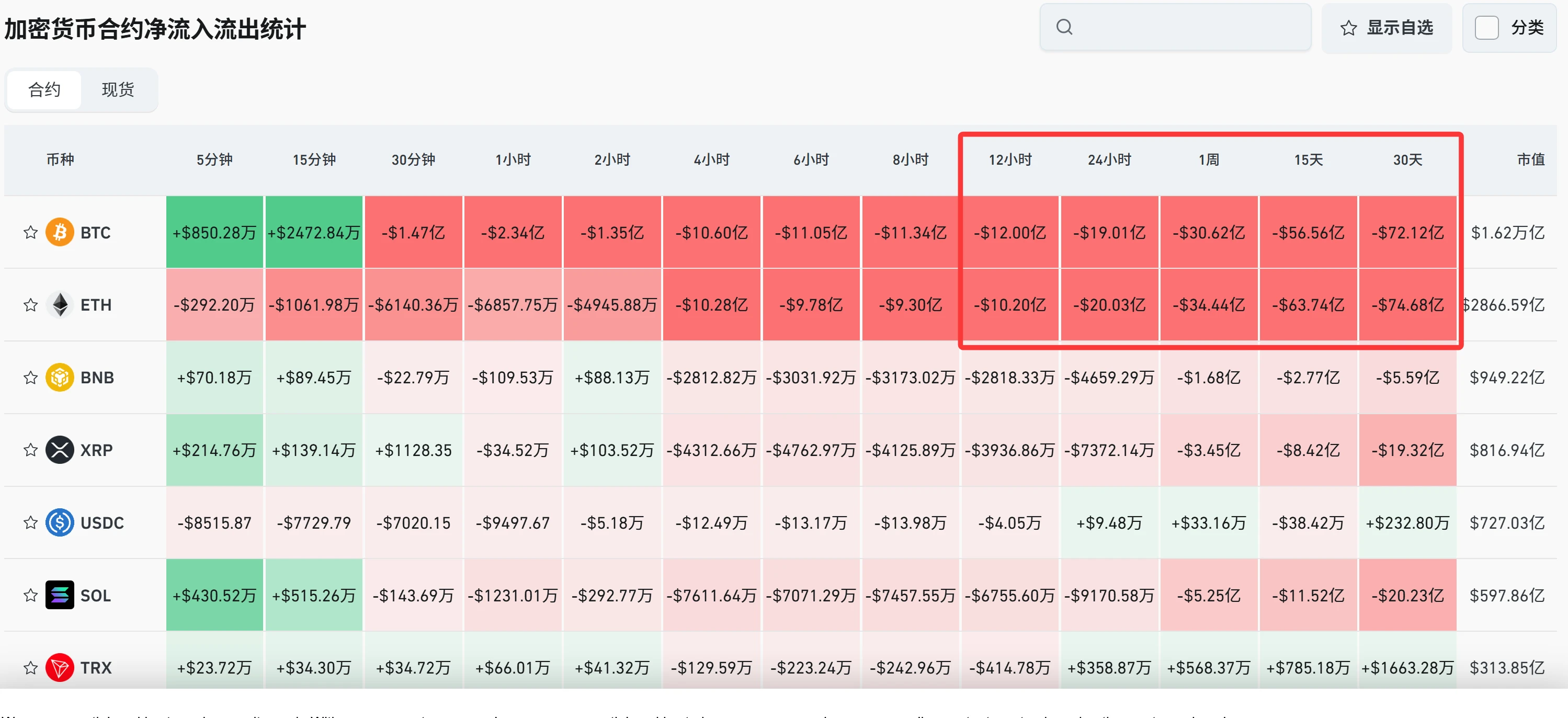Show favorites with 显示自选 button
Screen dimensions: 1568x718
pyautogui.click(x=1387, y=27)
